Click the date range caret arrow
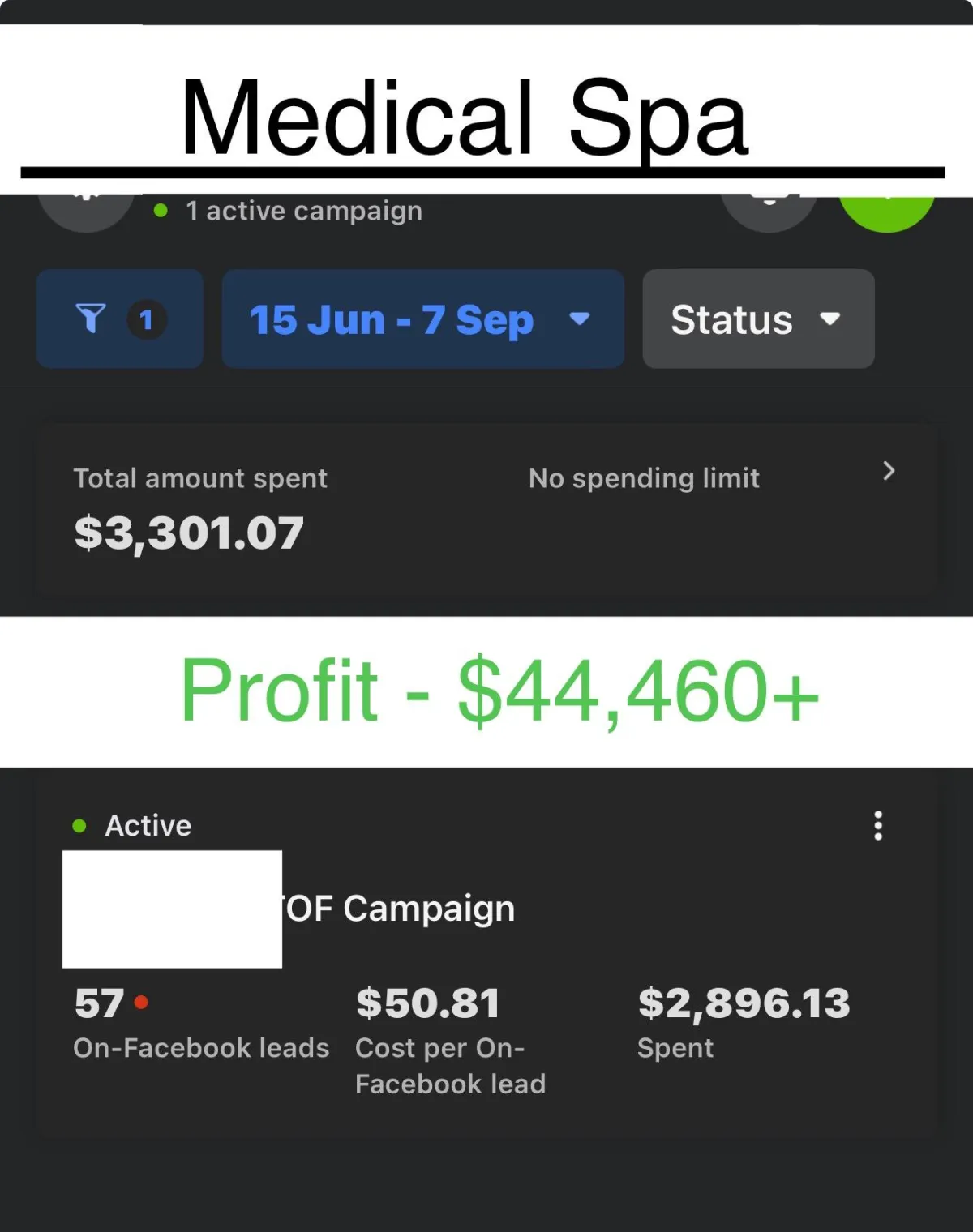 point(579,319)
